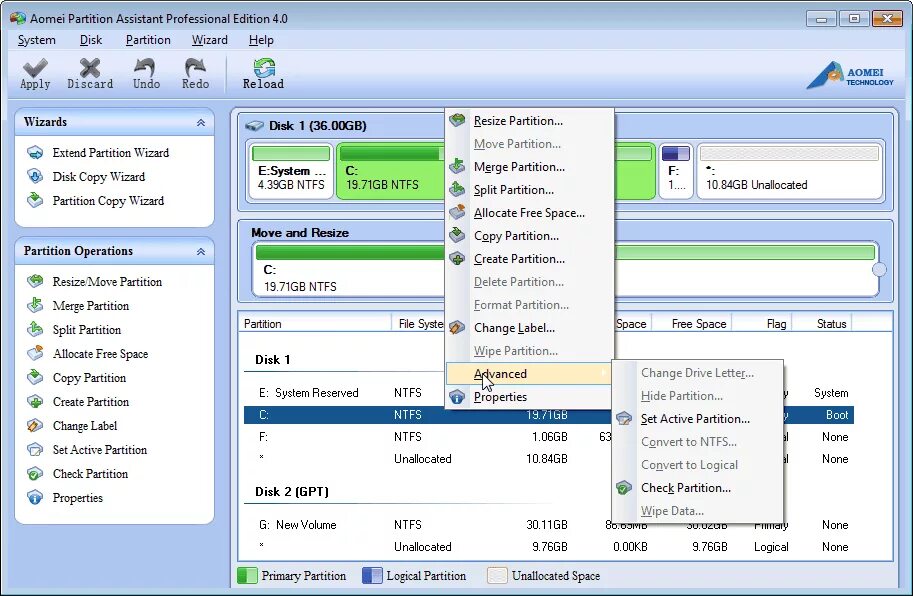Click the Redo arrow toolbar icon
Image resolution: width=913 pixels, height=596 pixels.
(195, 68)
